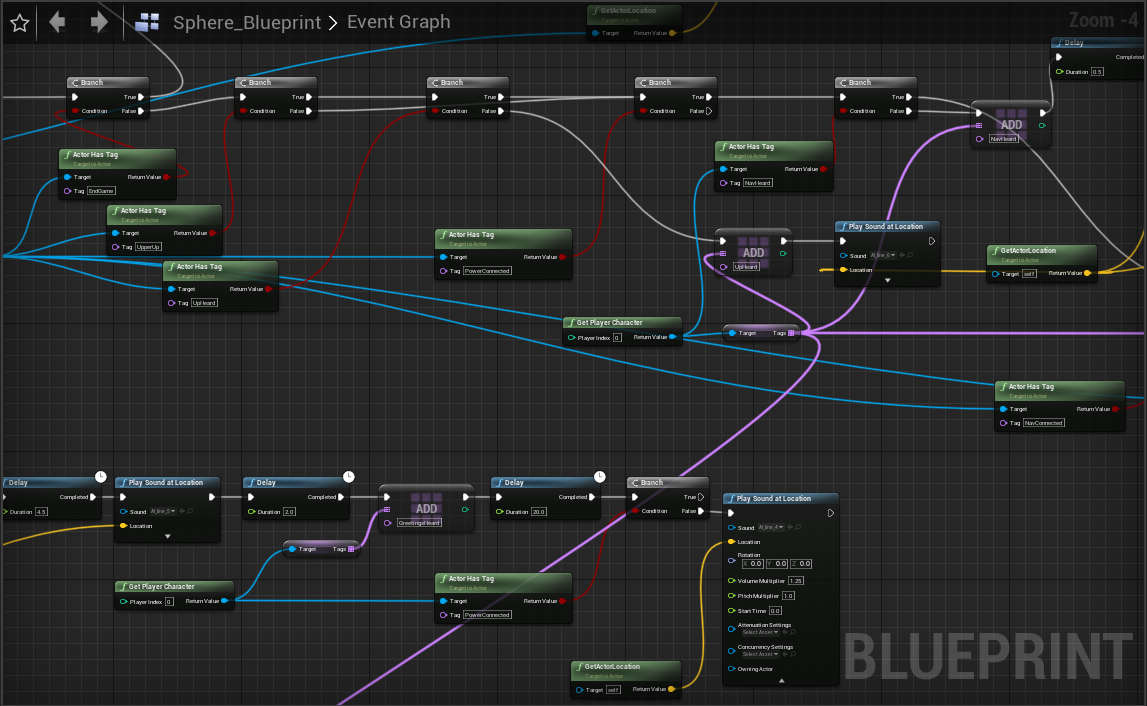The image size is (1147, 706).
Task: Click the EndGame tag field
Action: [x=101, y=190]
